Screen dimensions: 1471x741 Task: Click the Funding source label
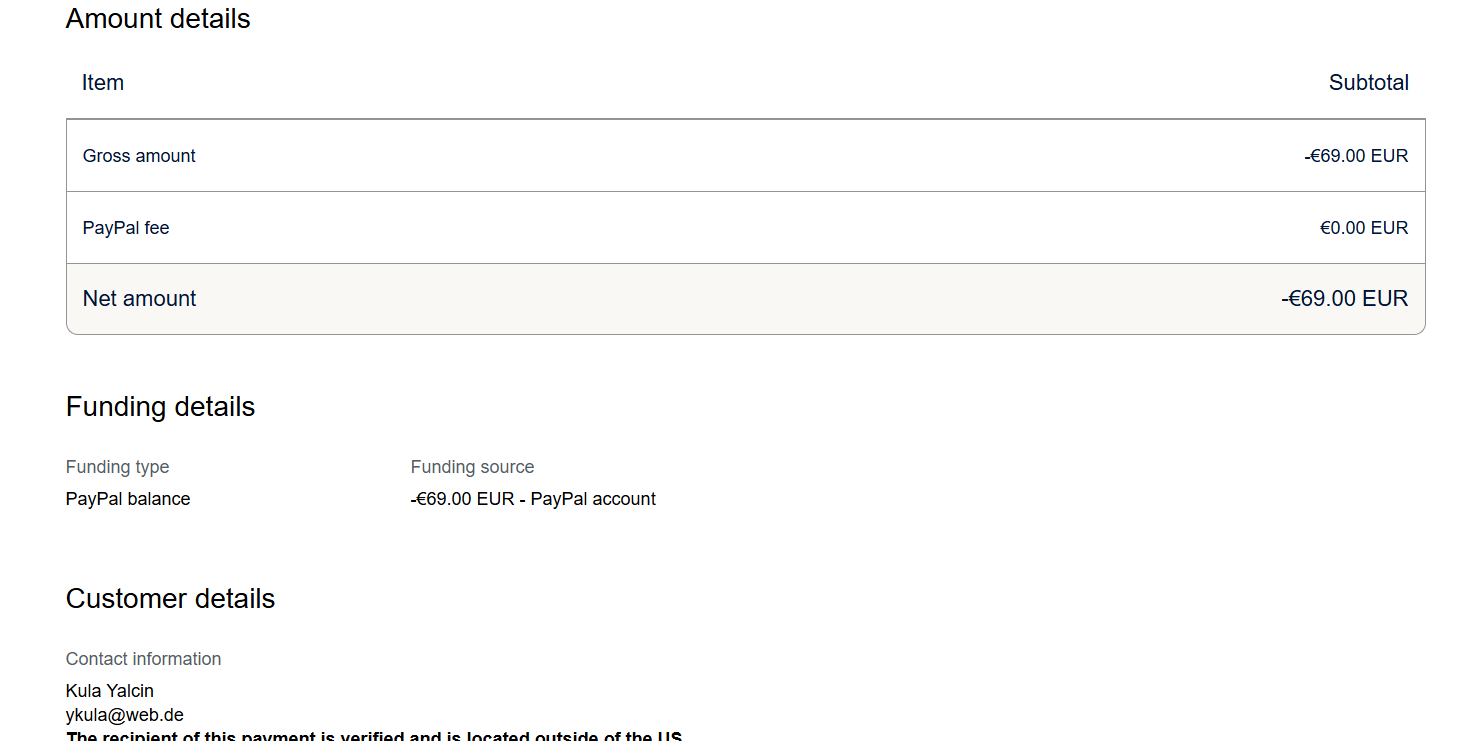click(x=472, y=467)
